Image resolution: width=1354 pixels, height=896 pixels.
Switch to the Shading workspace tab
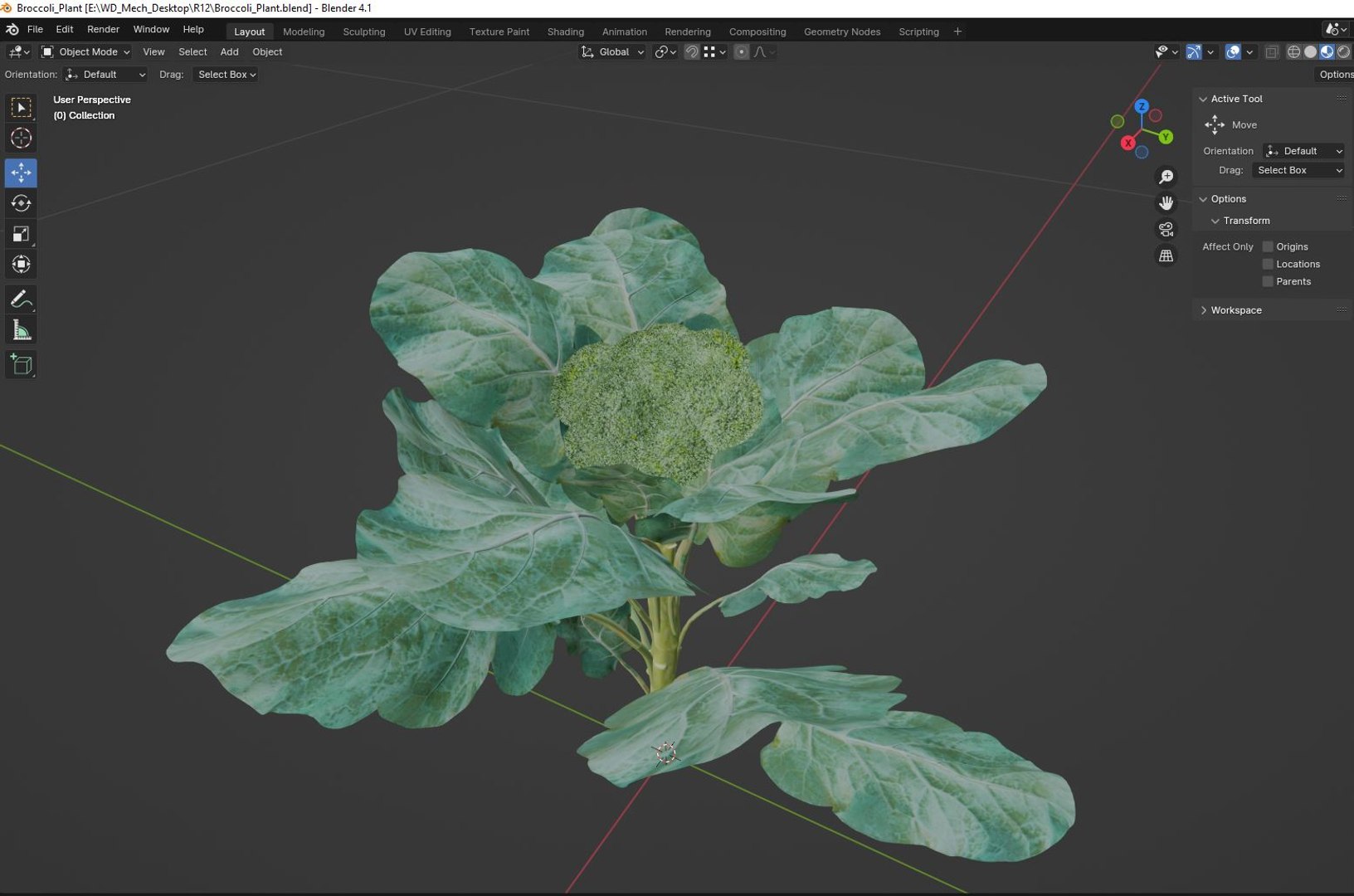(566, 32)
